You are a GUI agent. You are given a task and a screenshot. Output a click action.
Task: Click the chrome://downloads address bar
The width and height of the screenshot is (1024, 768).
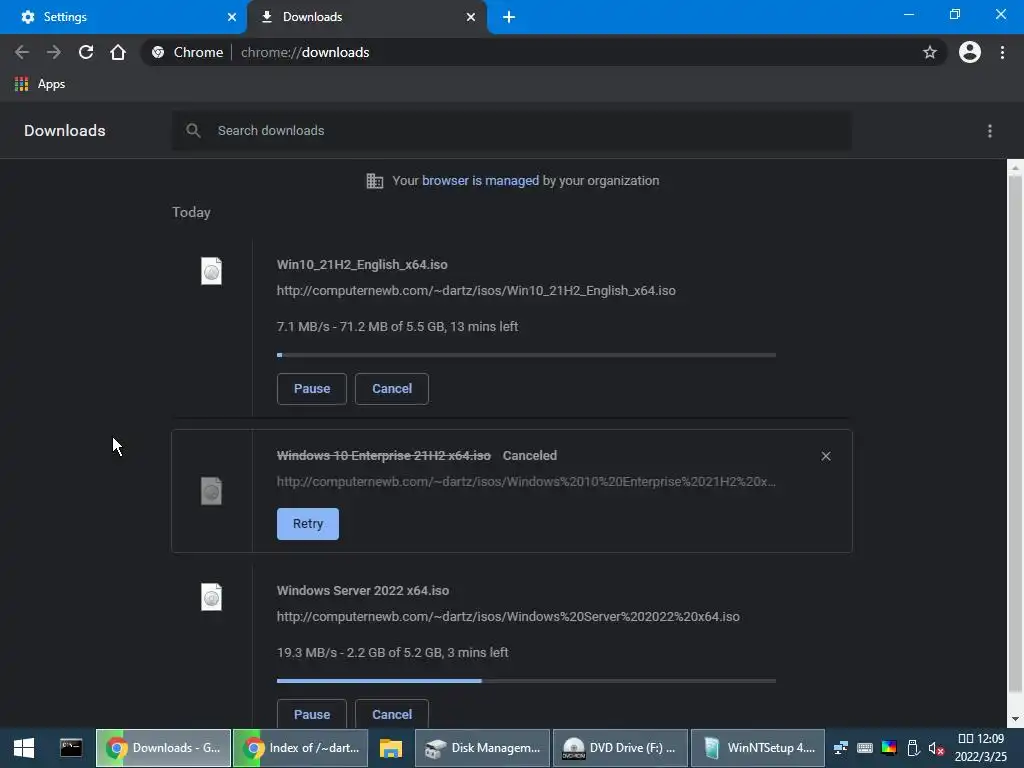click(542, 52)
